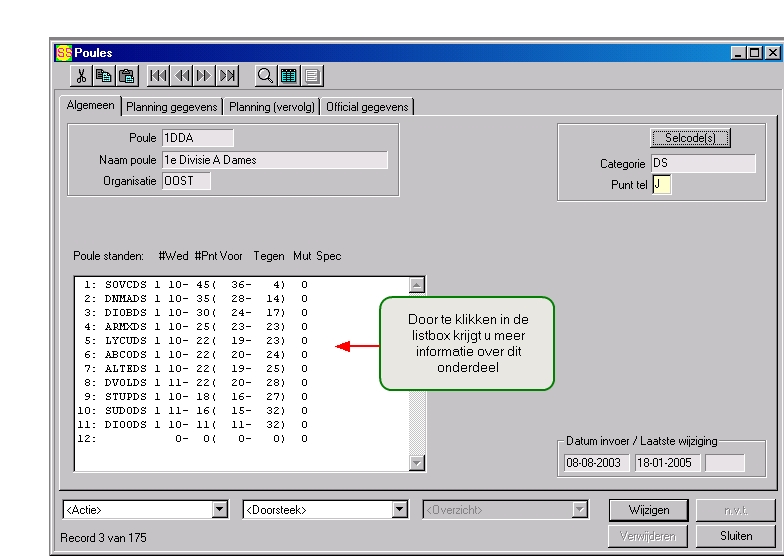Open the Planning gegevens tab

173,106
